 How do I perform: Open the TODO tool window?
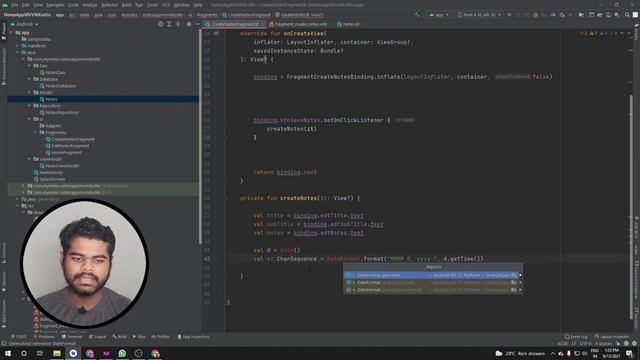(x=18, y=337)
